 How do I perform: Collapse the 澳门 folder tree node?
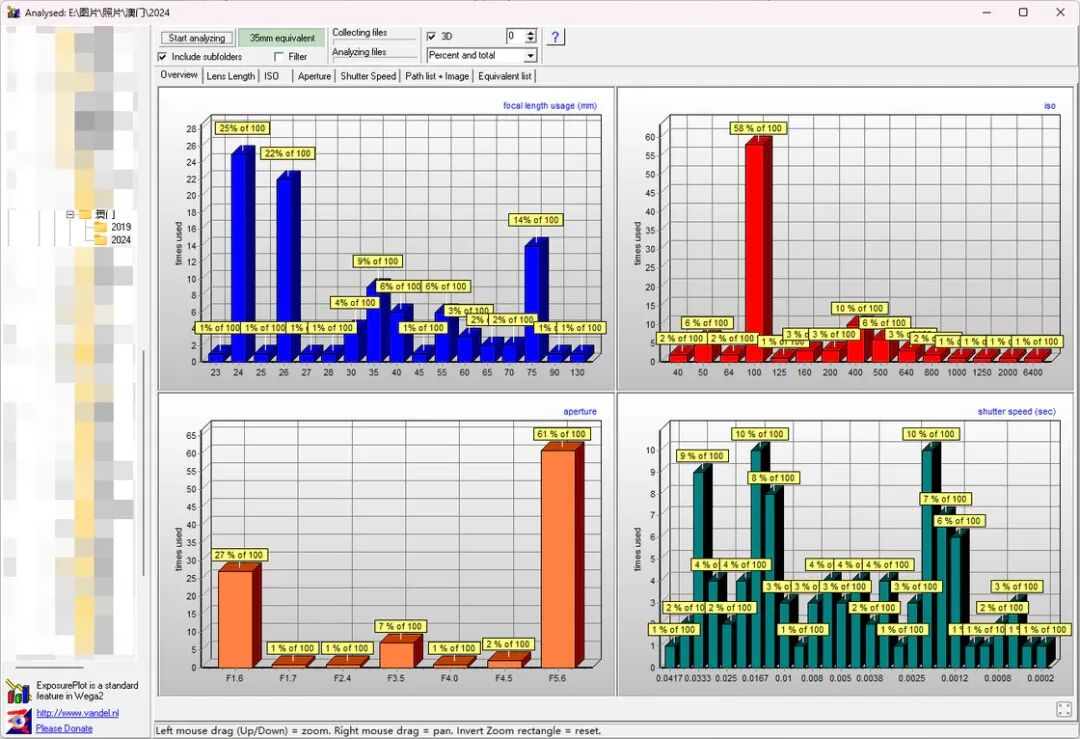[70, 214]
